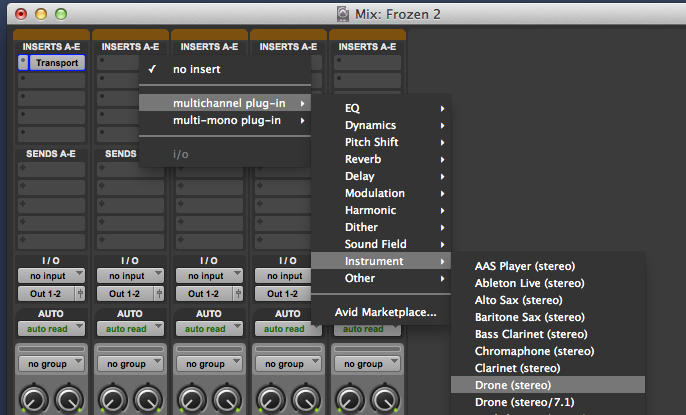Click first track's right pan knob
The width and height of the screenshot is (686, 415).
(x=69, y=398)
